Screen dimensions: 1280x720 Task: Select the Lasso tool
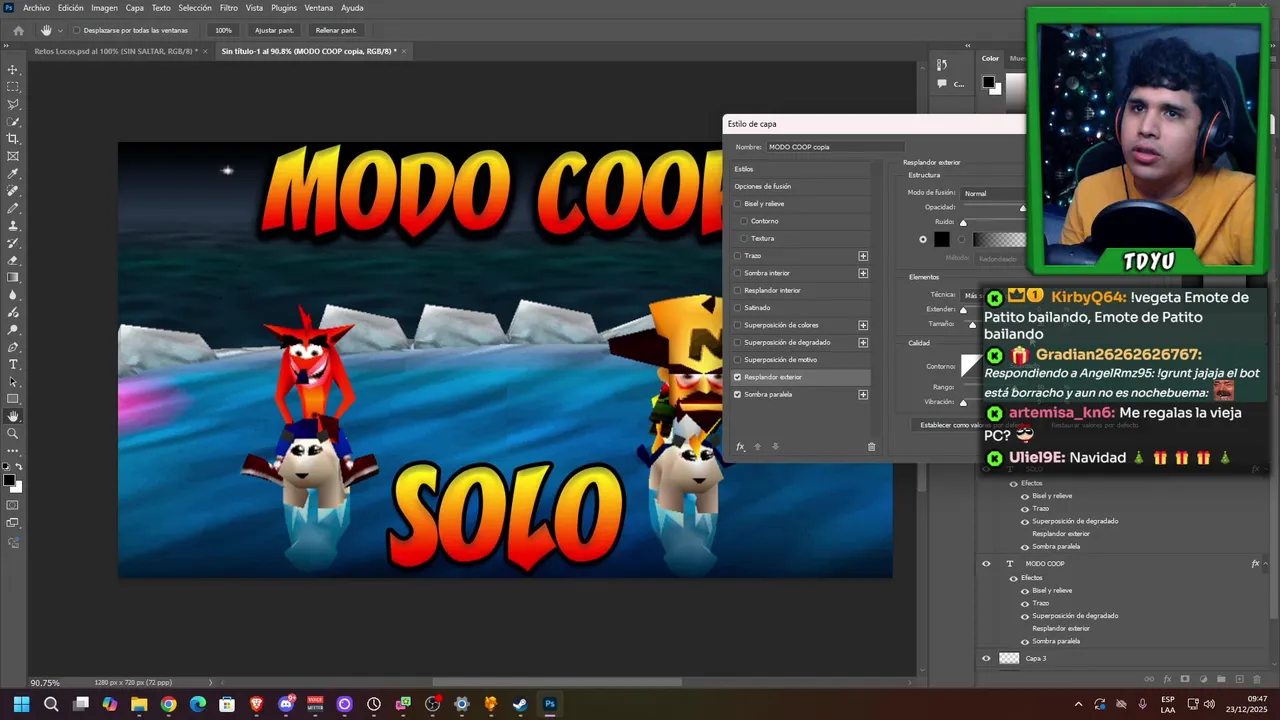(x=13, y=104)
